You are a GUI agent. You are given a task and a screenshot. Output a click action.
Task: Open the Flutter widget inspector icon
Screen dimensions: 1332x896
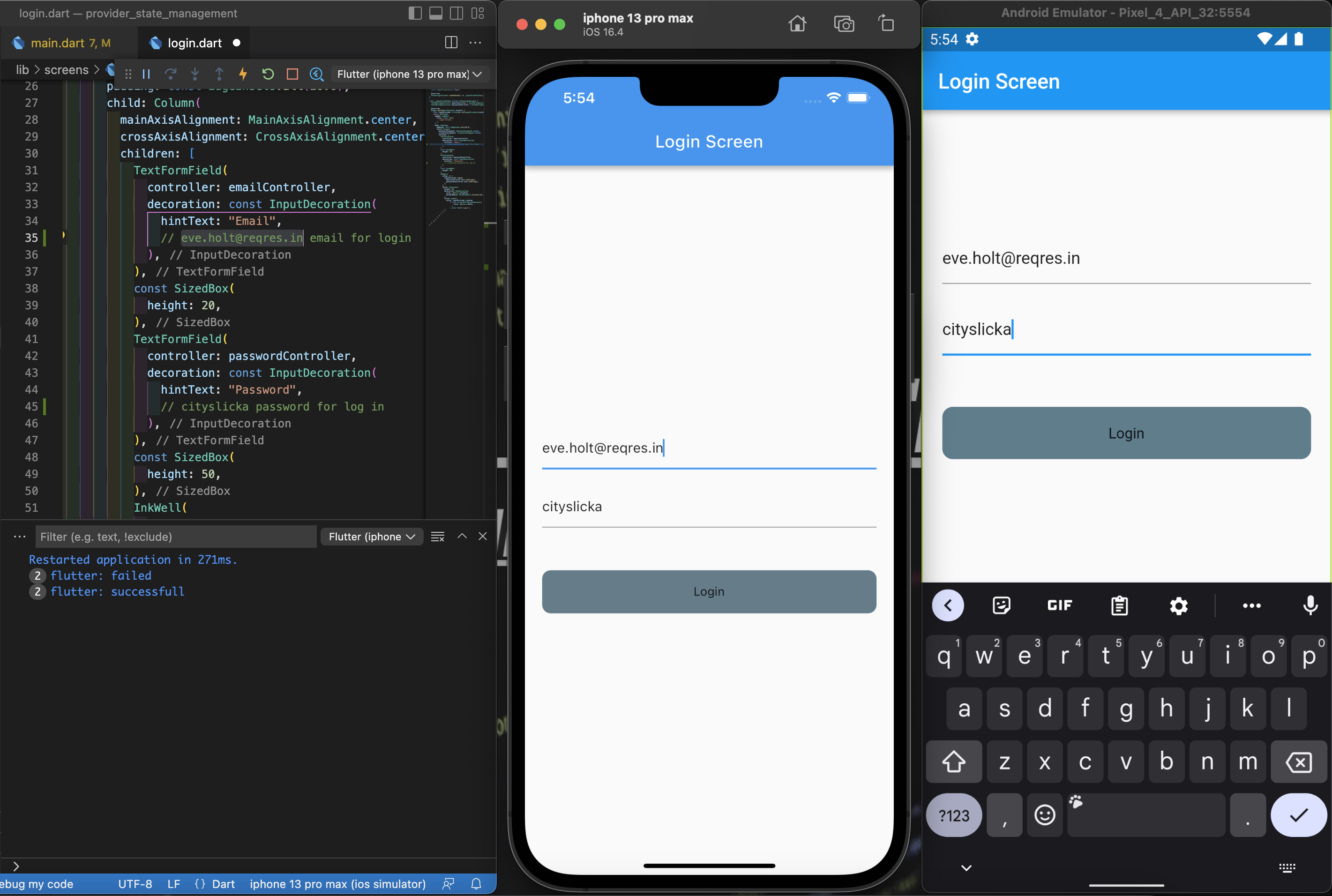pos(316,74)
